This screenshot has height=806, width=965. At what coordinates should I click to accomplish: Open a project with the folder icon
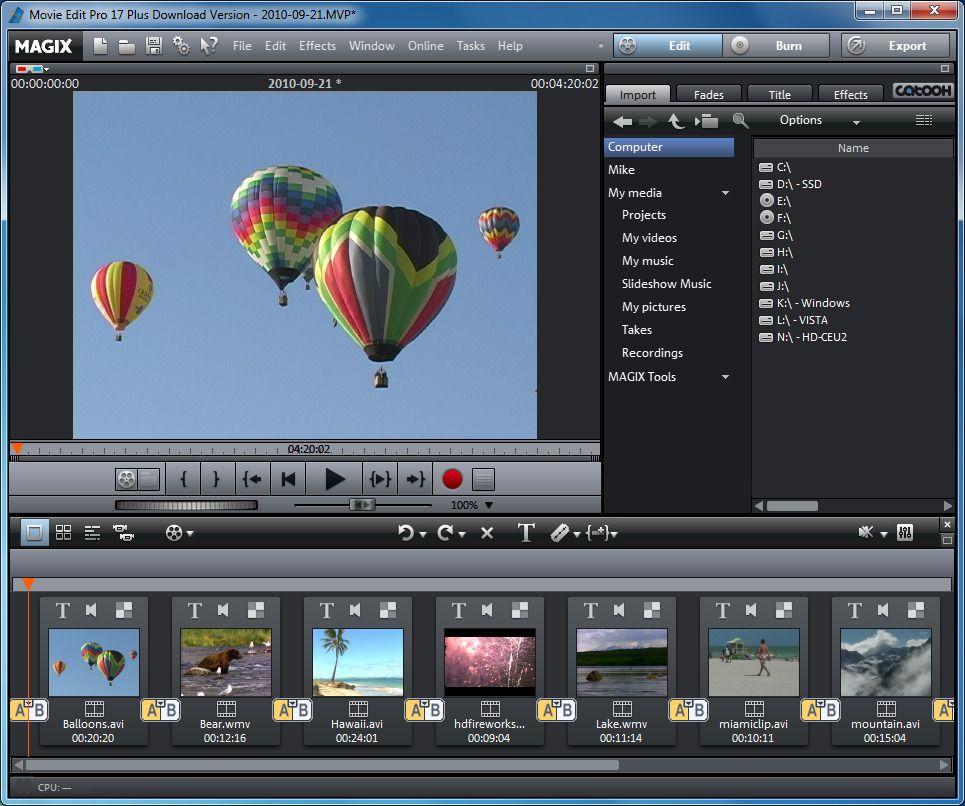click(x=127, y=47)
